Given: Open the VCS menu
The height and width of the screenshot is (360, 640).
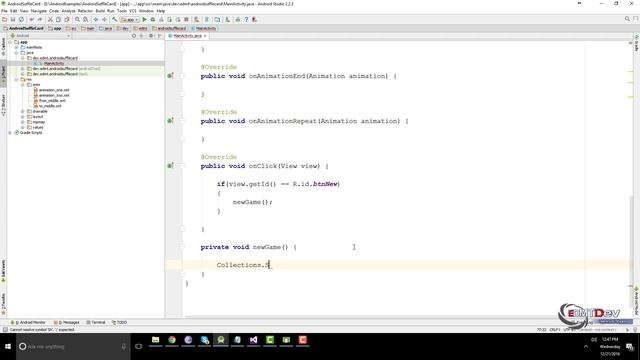Looking at the screenshot, I should 133,11.
